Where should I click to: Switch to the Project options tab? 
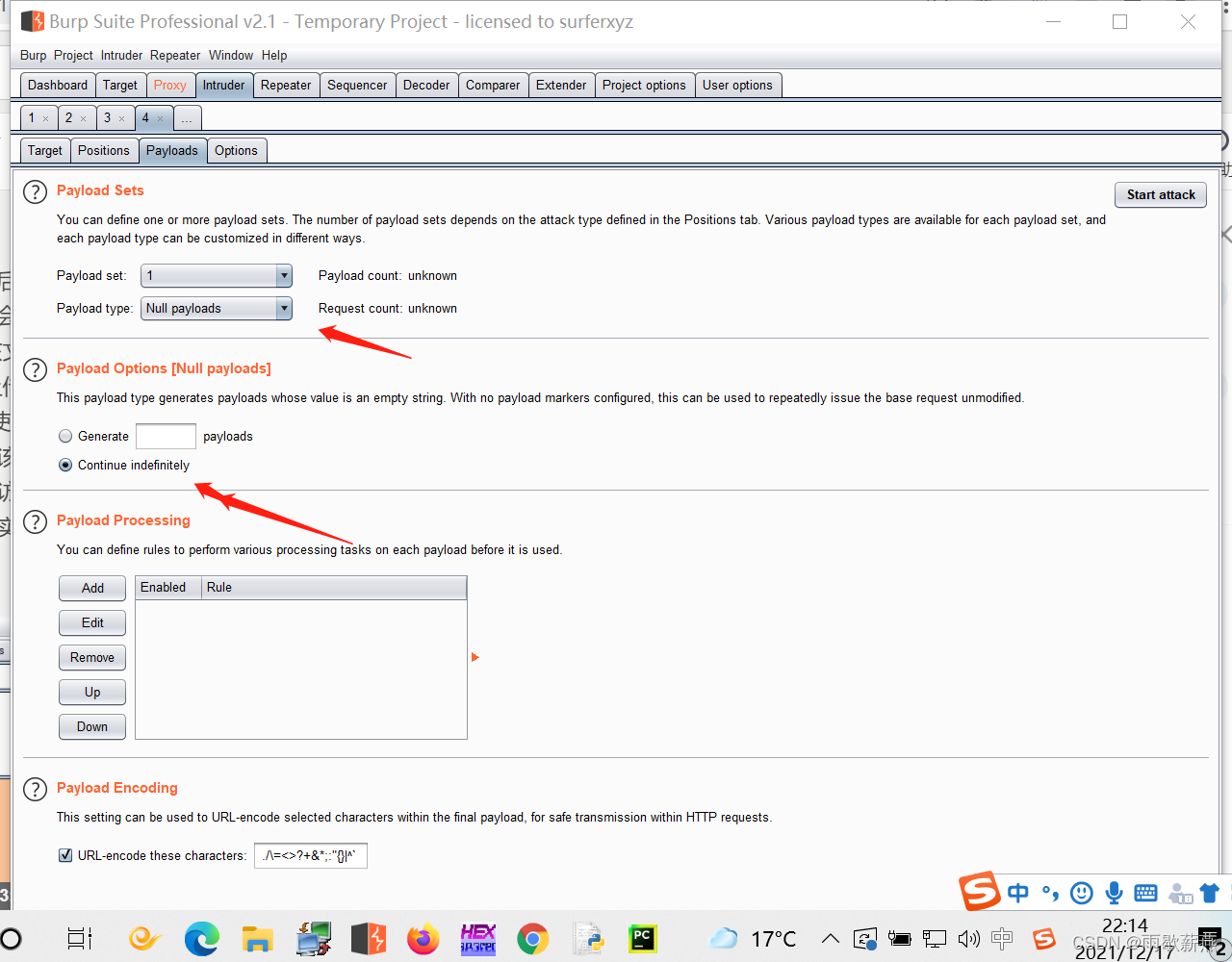click(644, 85)
